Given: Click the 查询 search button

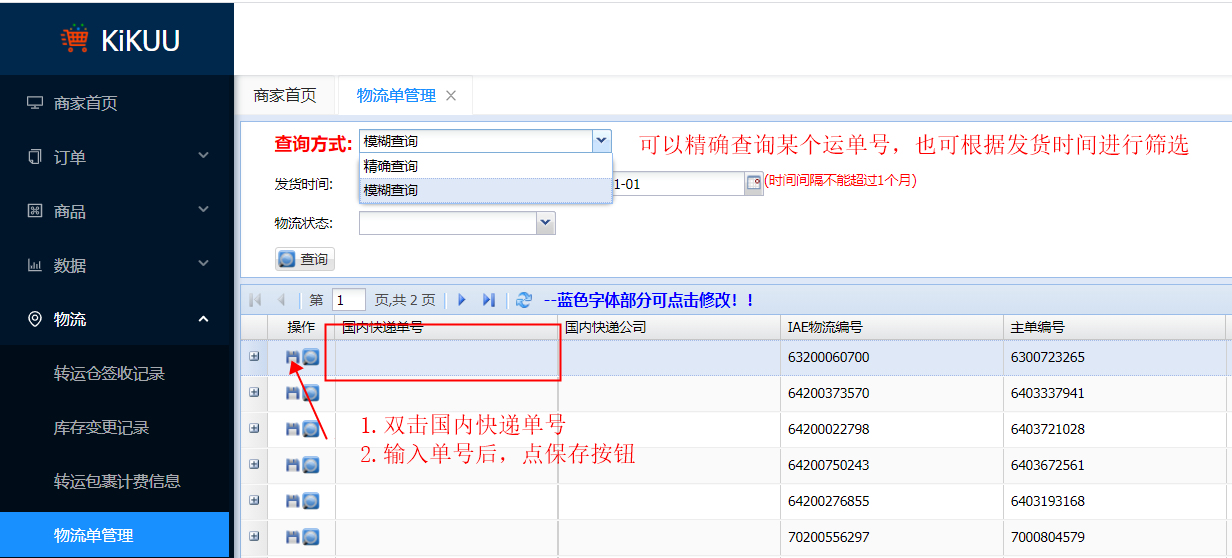Looking at the screenshot, I should [305, 259].
